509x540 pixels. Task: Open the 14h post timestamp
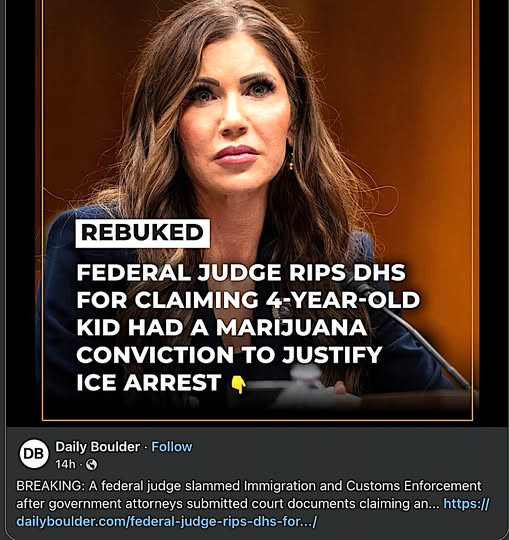(65, 465)
